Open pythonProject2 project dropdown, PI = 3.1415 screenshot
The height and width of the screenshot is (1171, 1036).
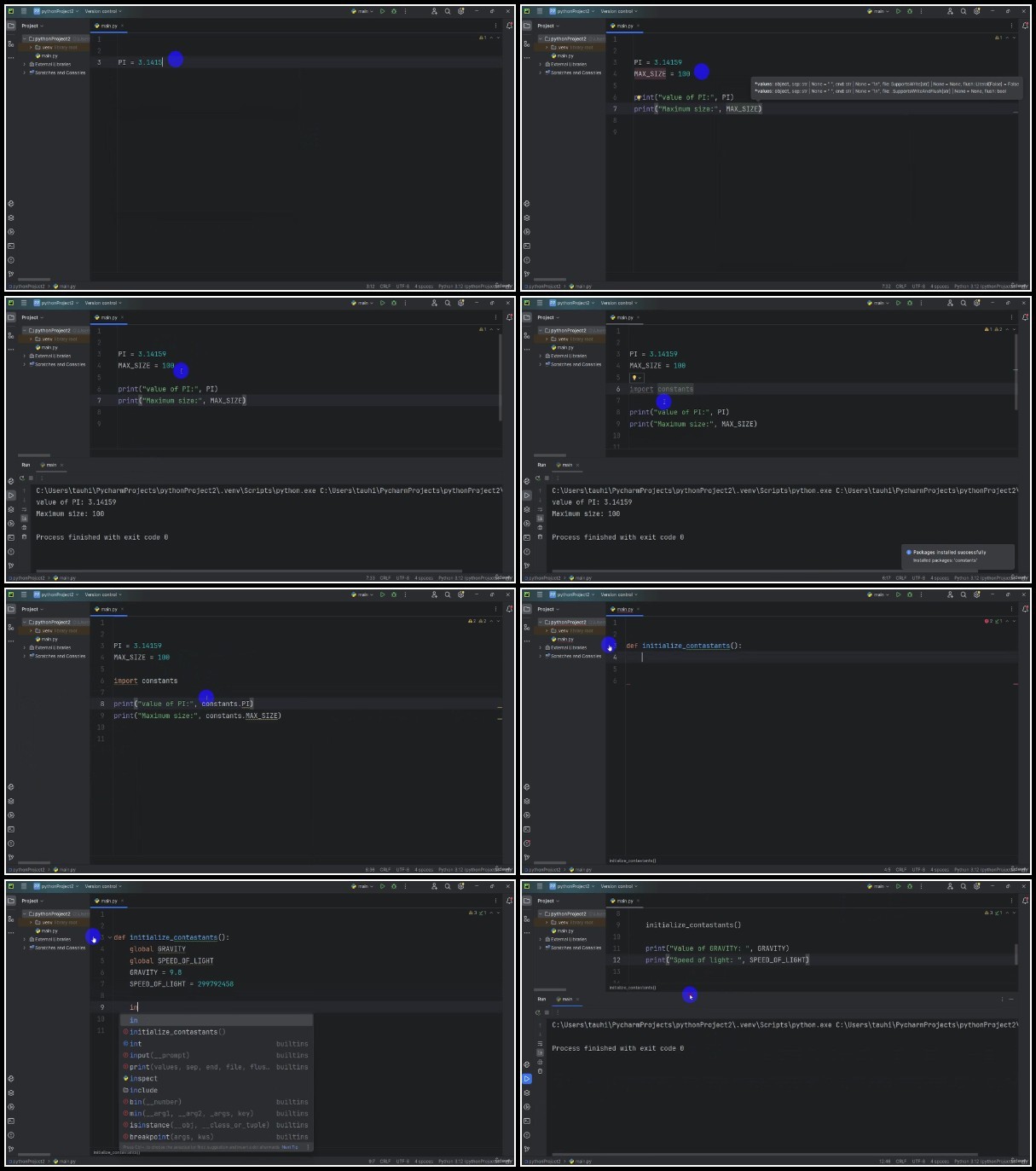[55, 12]
